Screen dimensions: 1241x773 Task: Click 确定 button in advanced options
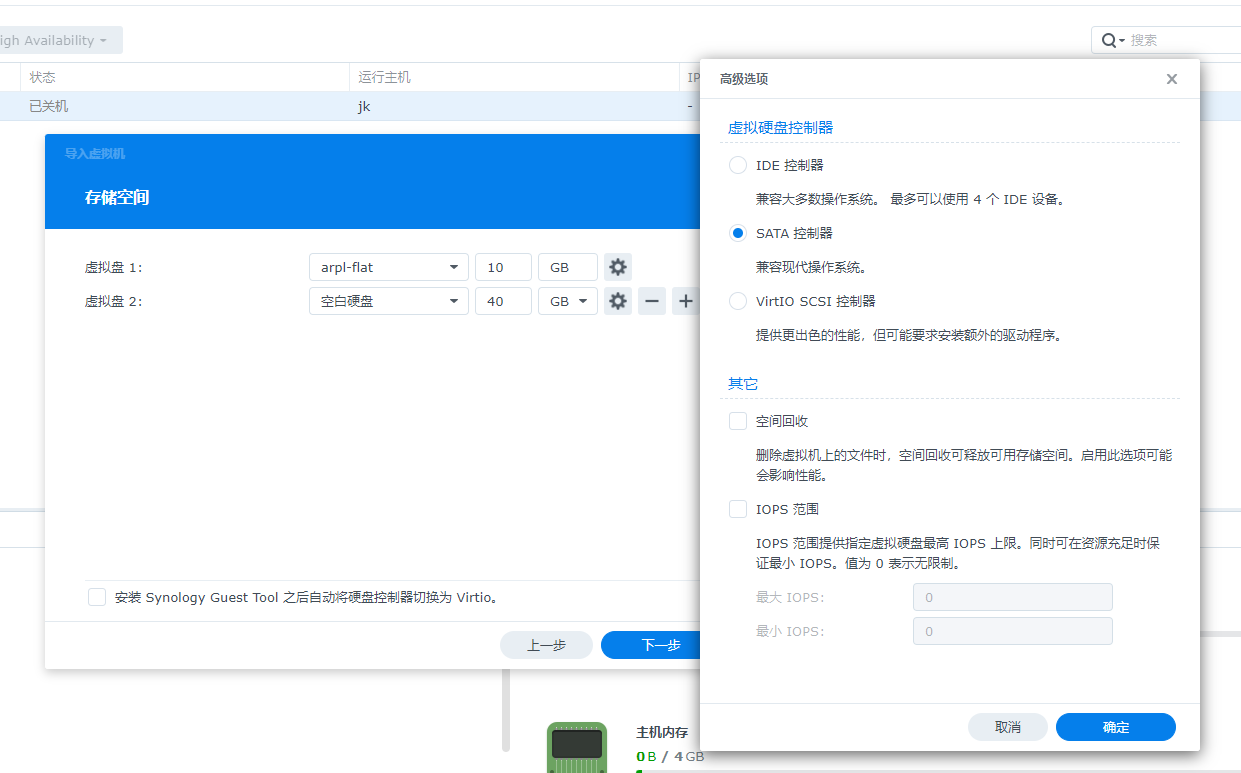pos(1116,727)
